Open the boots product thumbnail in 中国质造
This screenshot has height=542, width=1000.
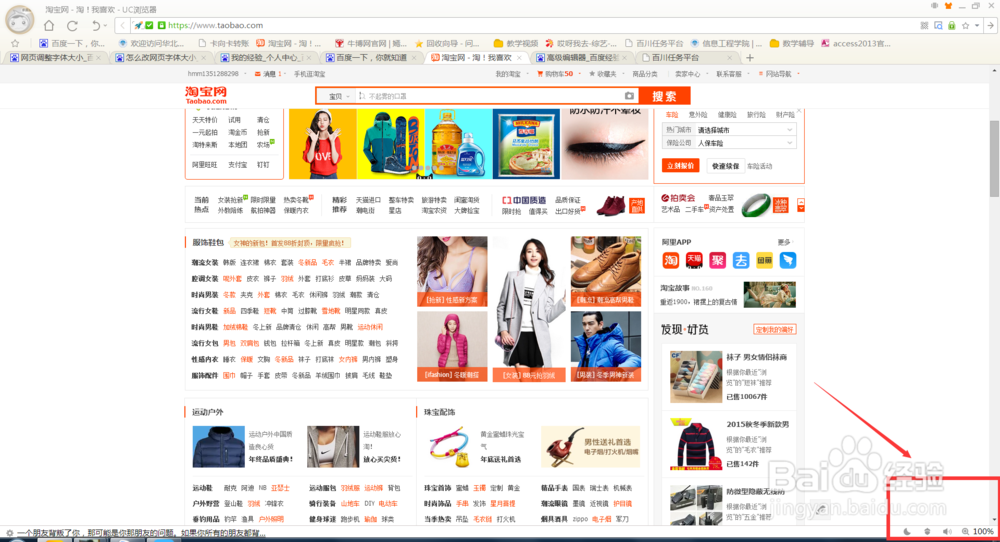(x=611, y=205)
